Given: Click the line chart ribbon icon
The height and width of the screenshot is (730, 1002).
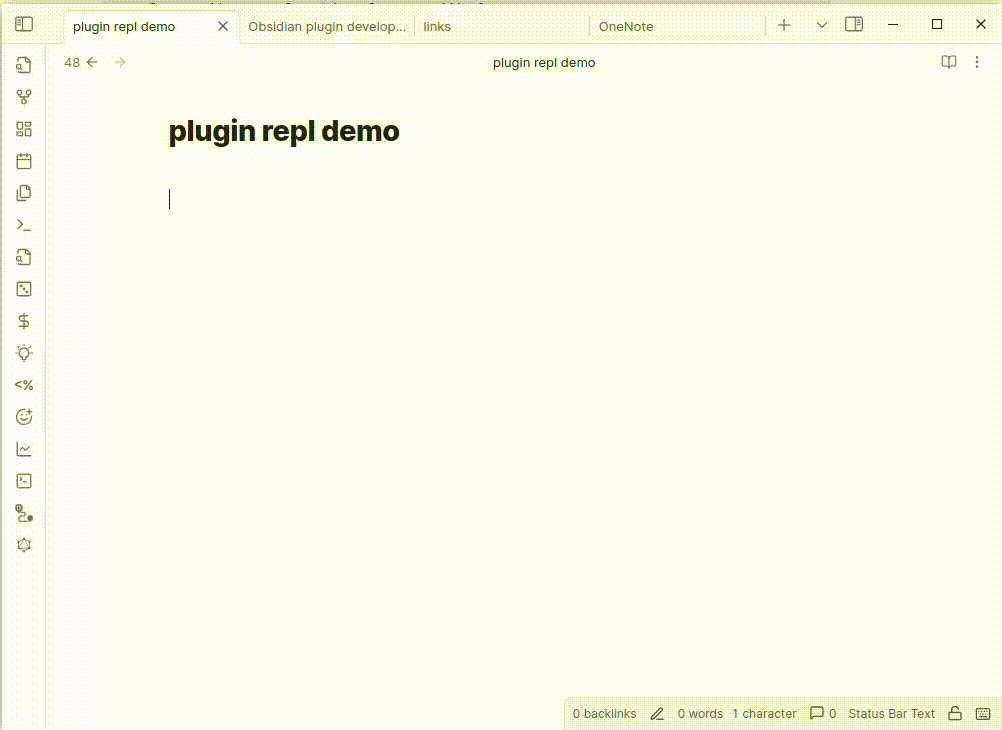Looking at the screenshot, I should pos(24,449).
